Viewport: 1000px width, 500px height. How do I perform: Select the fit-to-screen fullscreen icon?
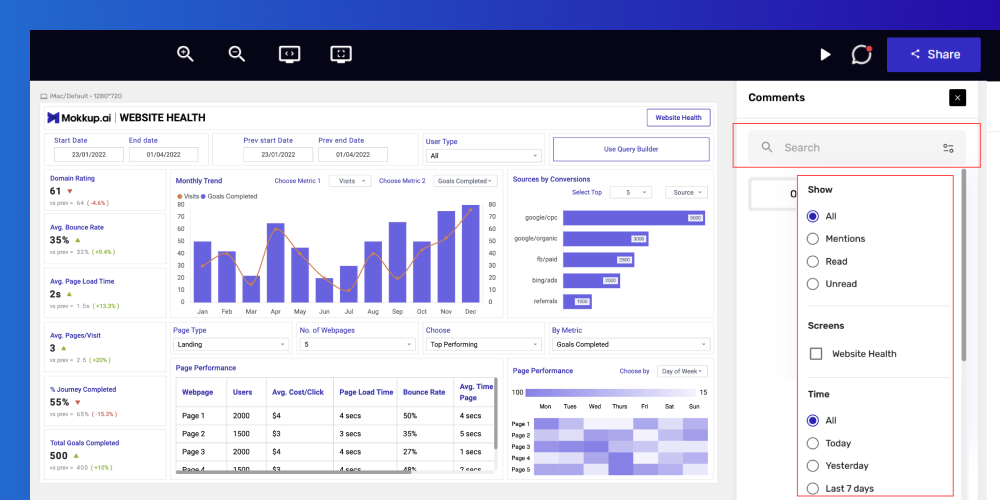[341, 54]
